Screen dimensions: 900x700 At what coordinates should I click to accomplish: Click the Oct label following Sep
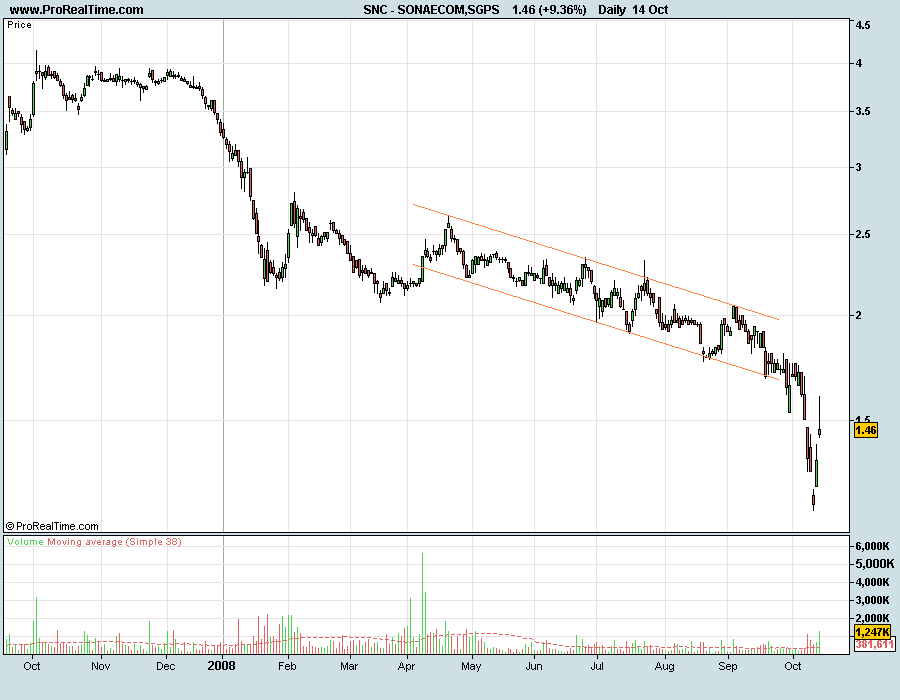(793, 666)
